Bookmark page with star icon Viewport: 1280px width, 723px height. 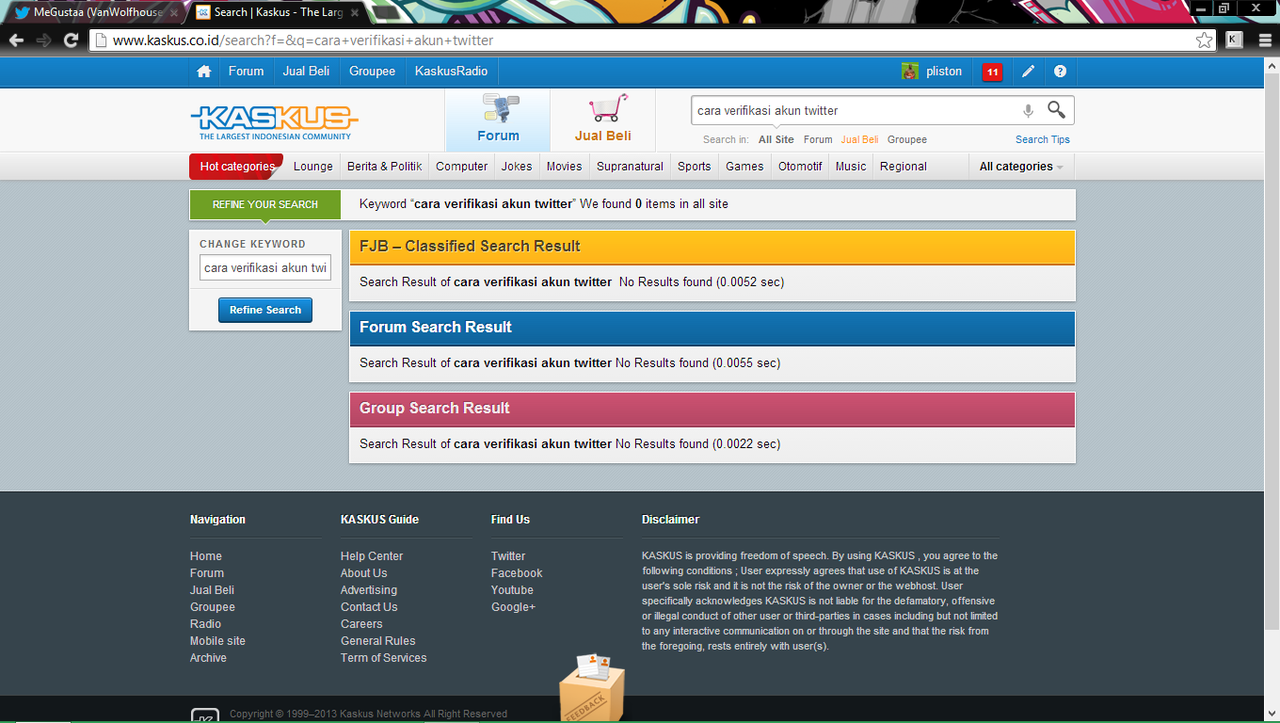coord(1204,40)
